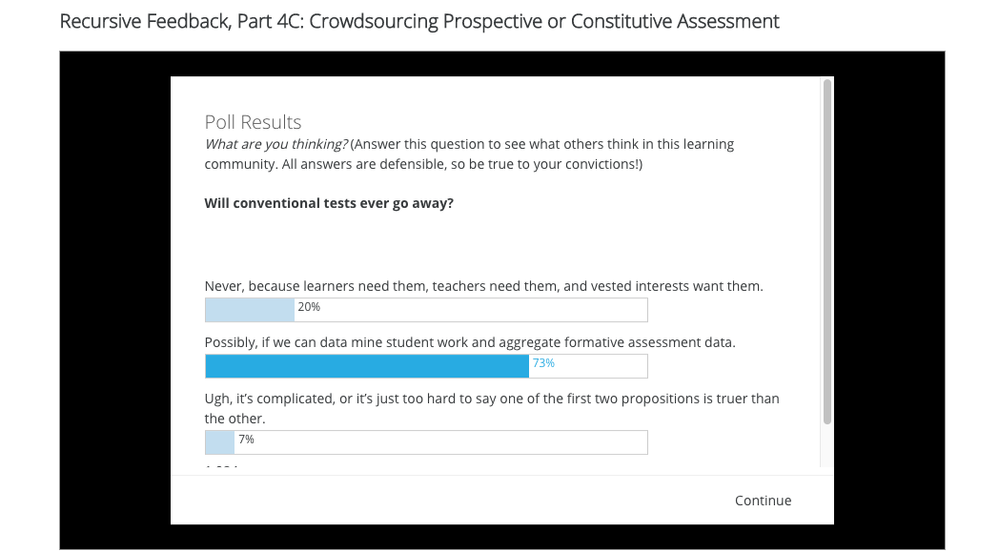This screenshot has height=554, width=999.
Task: Select the "Ugh, it's complicated" answer text
Action: pos(491,398)
